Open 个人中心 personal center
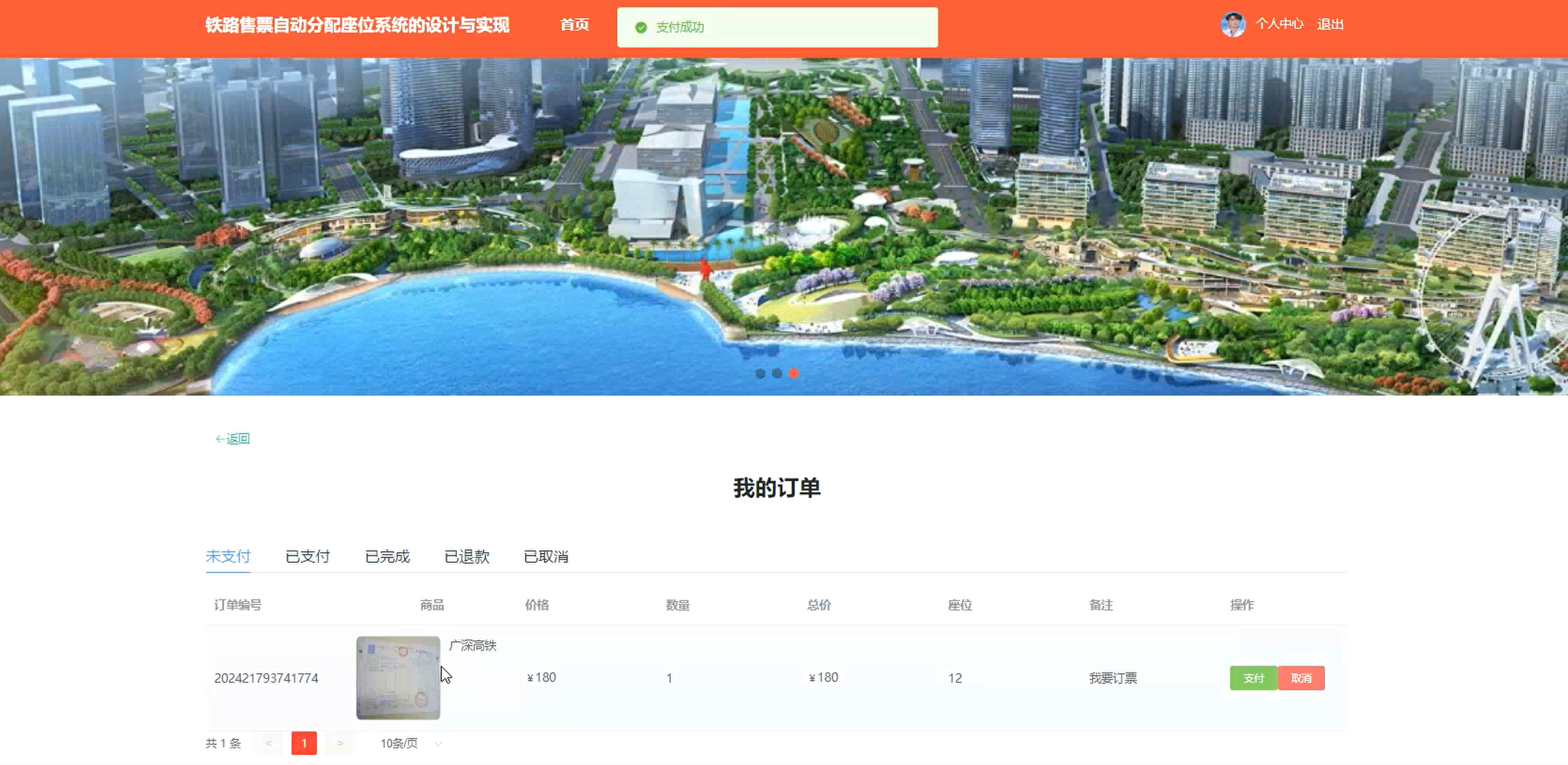The image size is (1568, 765). click(1279, 24)
